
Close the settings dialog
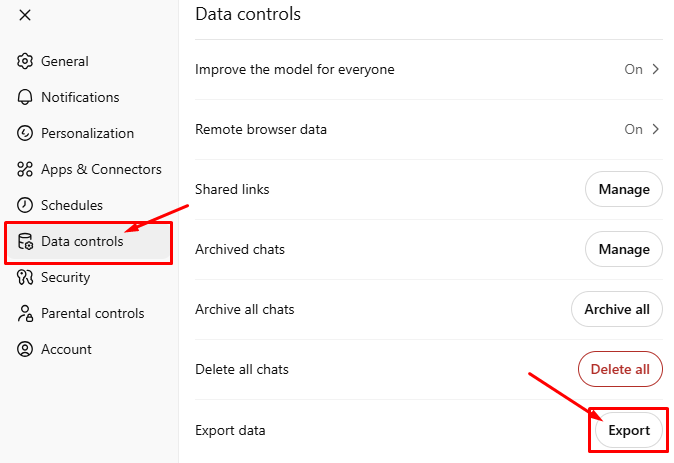25,14
